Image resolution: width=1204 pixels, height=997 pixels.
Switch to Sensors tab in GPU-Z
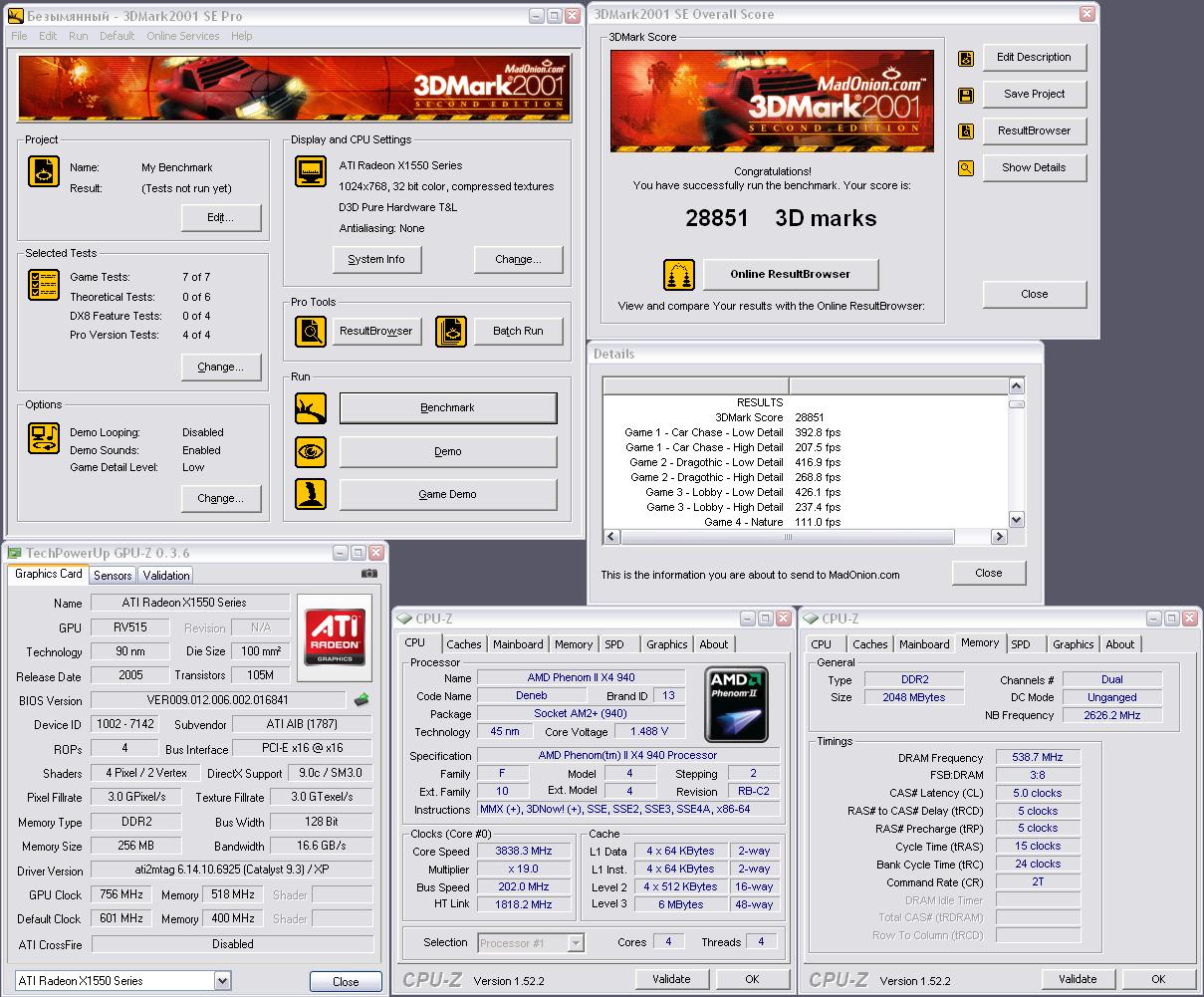tap(113, 576)
